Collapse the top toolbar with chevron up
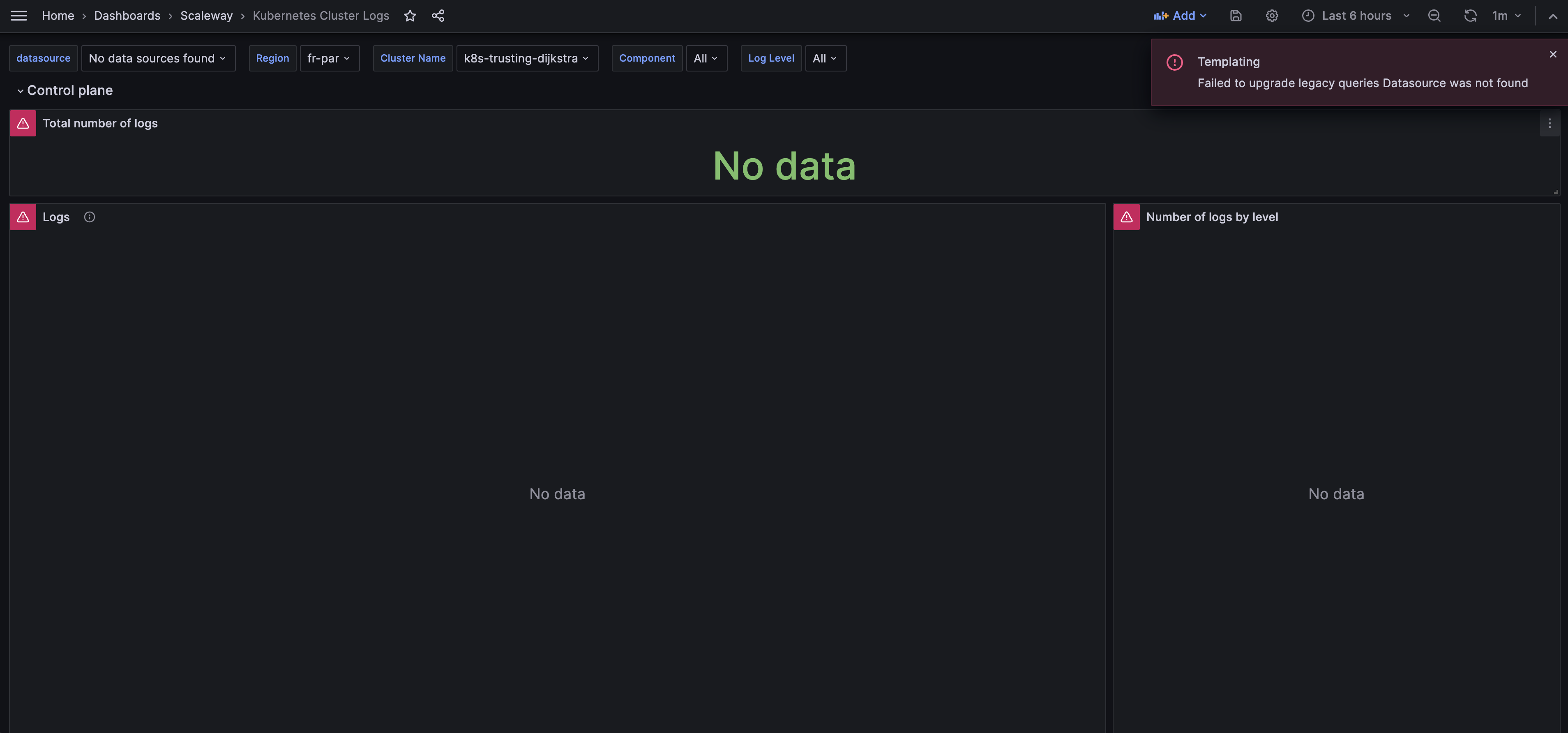Image resolution: width=1568 pixels, height=733 pixels. coord(1553,16)
